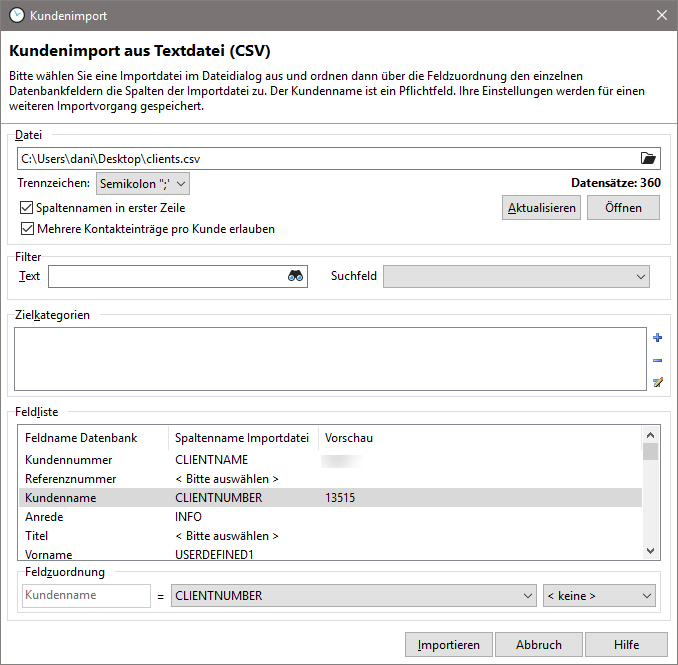Toggle 'Mehrere Kontakteinträge pro Kunde erlauben'

coord(27,228)
